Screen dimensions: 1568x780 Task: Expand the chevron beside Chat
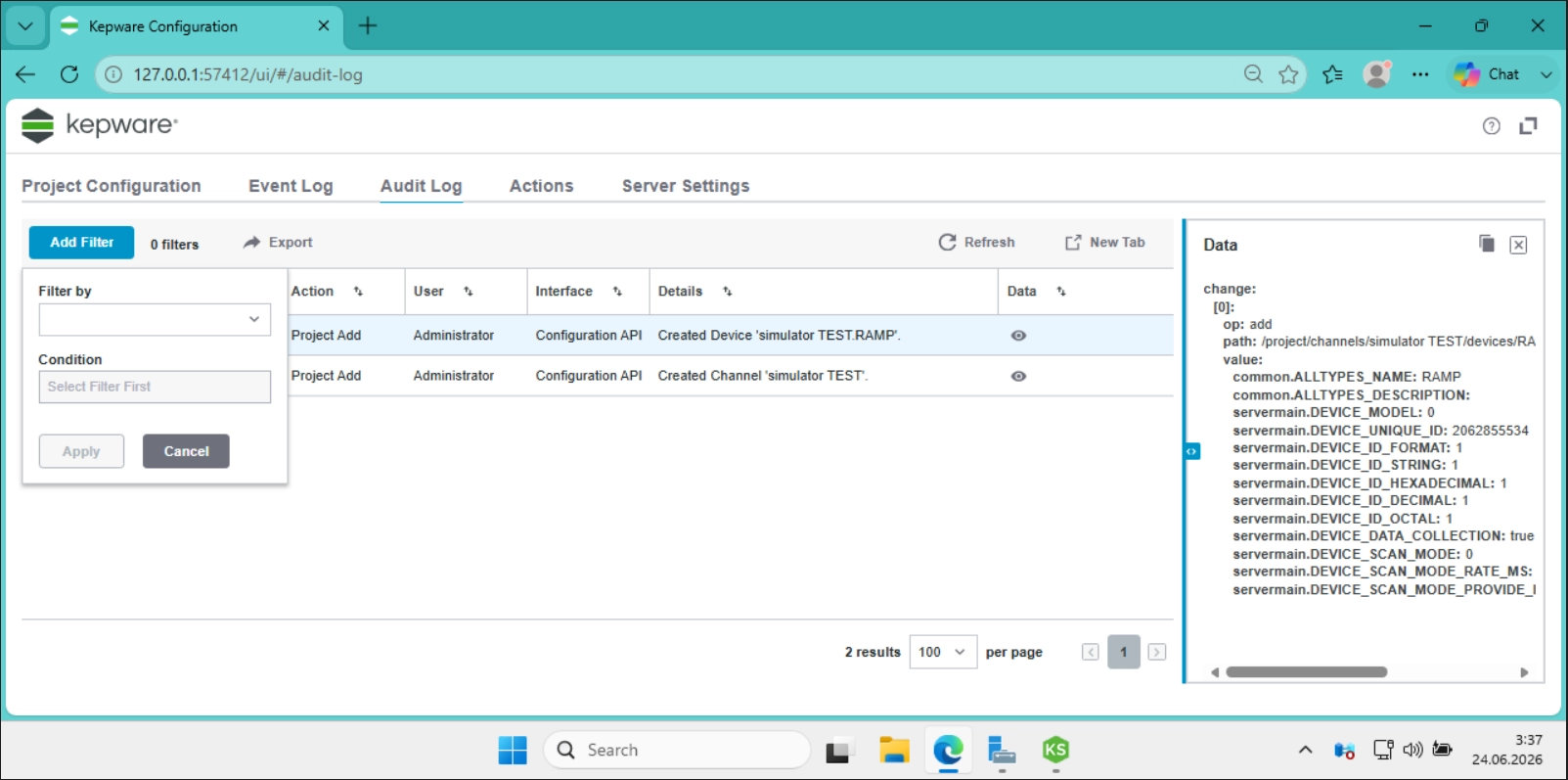click(x=1546, y=74)
